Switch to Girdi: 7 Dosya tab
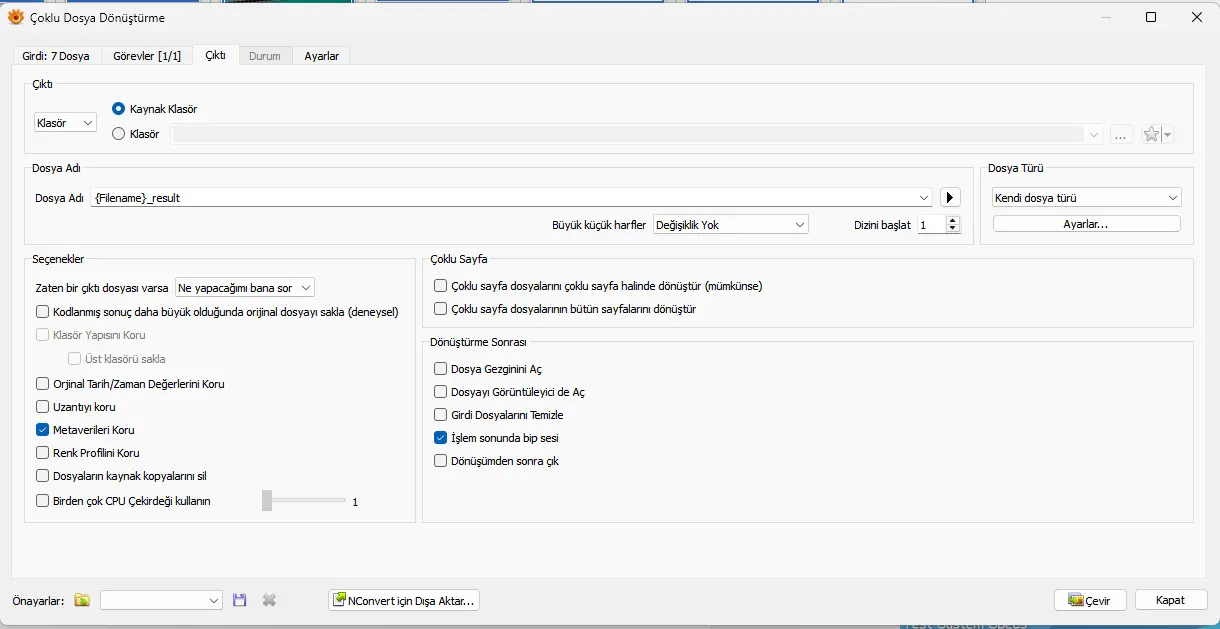This screenshot has width=1220, height=629. [x=56, y=56]
